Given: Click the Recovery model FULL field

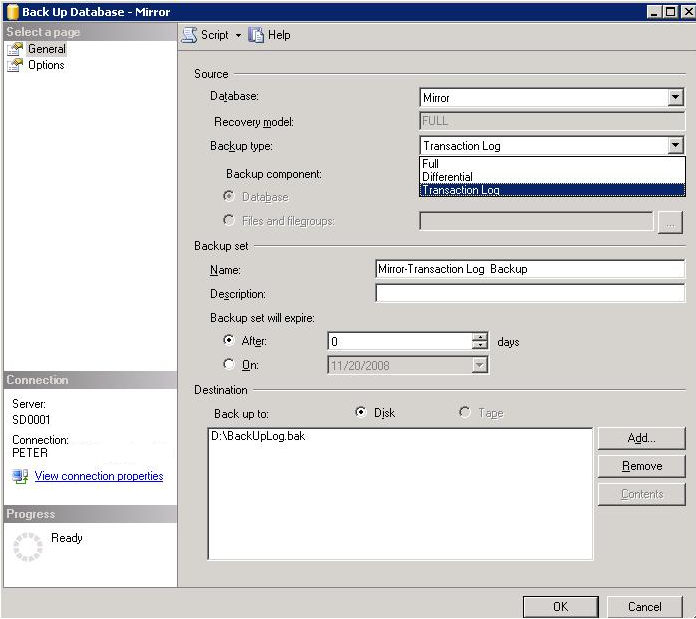Looking at the screenshot, I should pyautogui.click(x=552, y=121).
